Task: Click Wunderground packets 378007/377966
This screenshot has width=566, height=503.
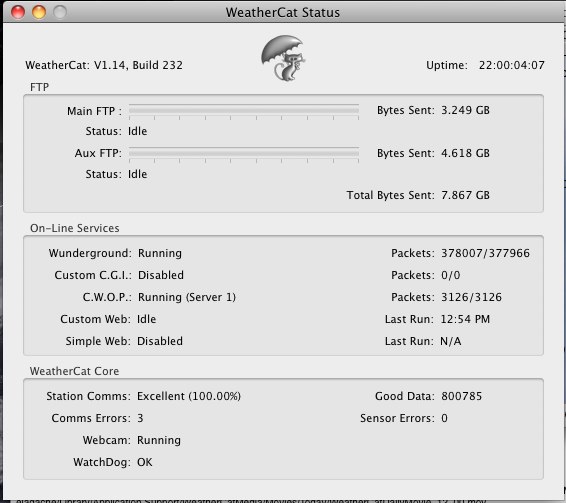Action: 486,253
